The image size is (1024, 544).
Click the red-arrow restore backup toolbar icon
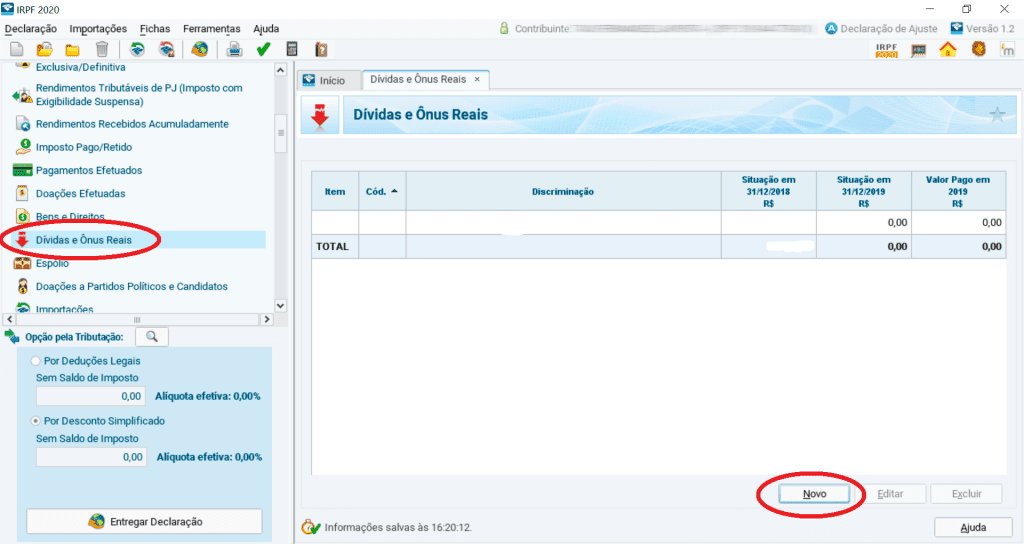tap(167, 50)
